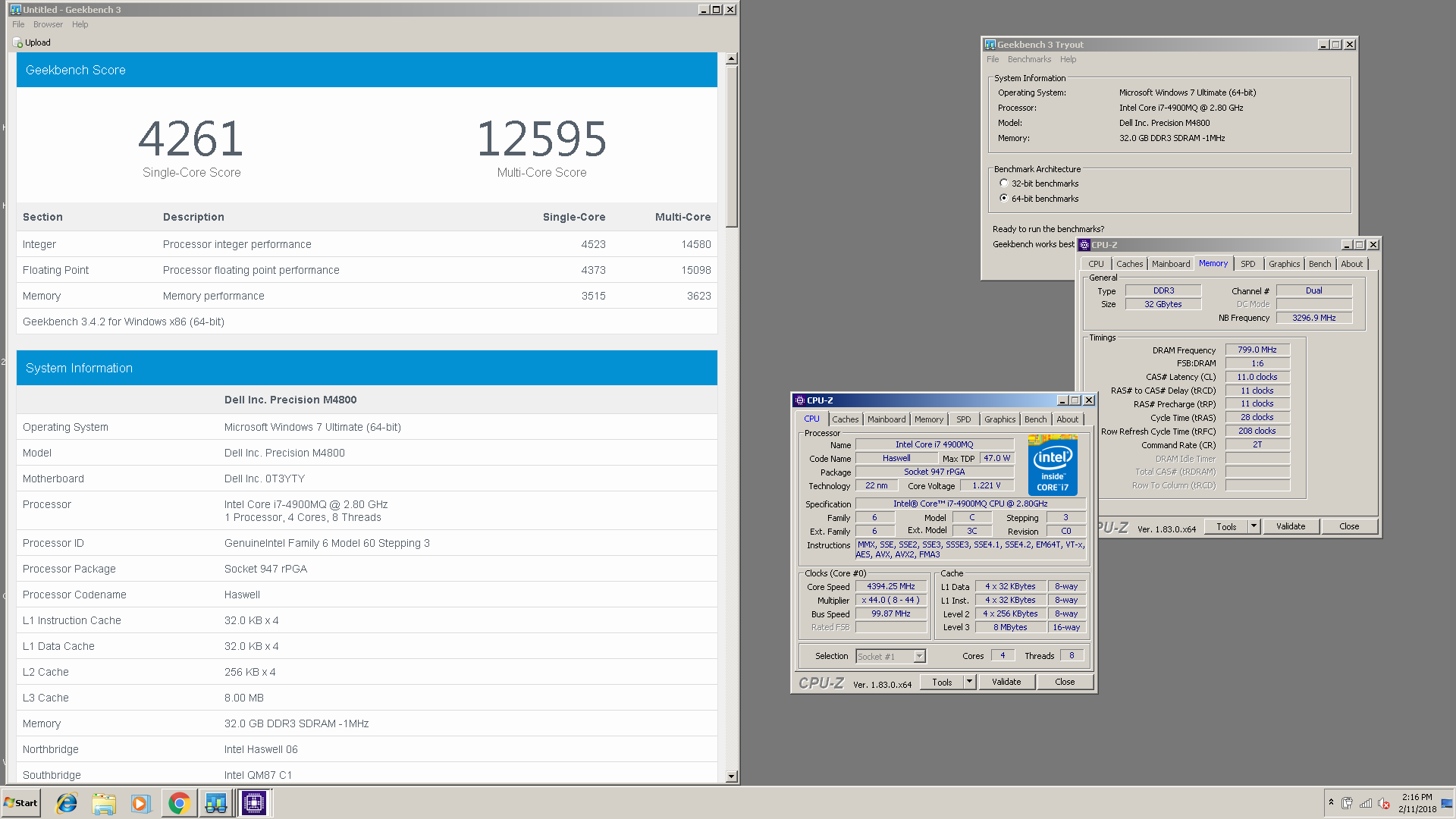Open Help menu in Untitled Geekbench window
Image resolution: width=1456 pixels, height=819 pixels.
[x=80, y=25]
